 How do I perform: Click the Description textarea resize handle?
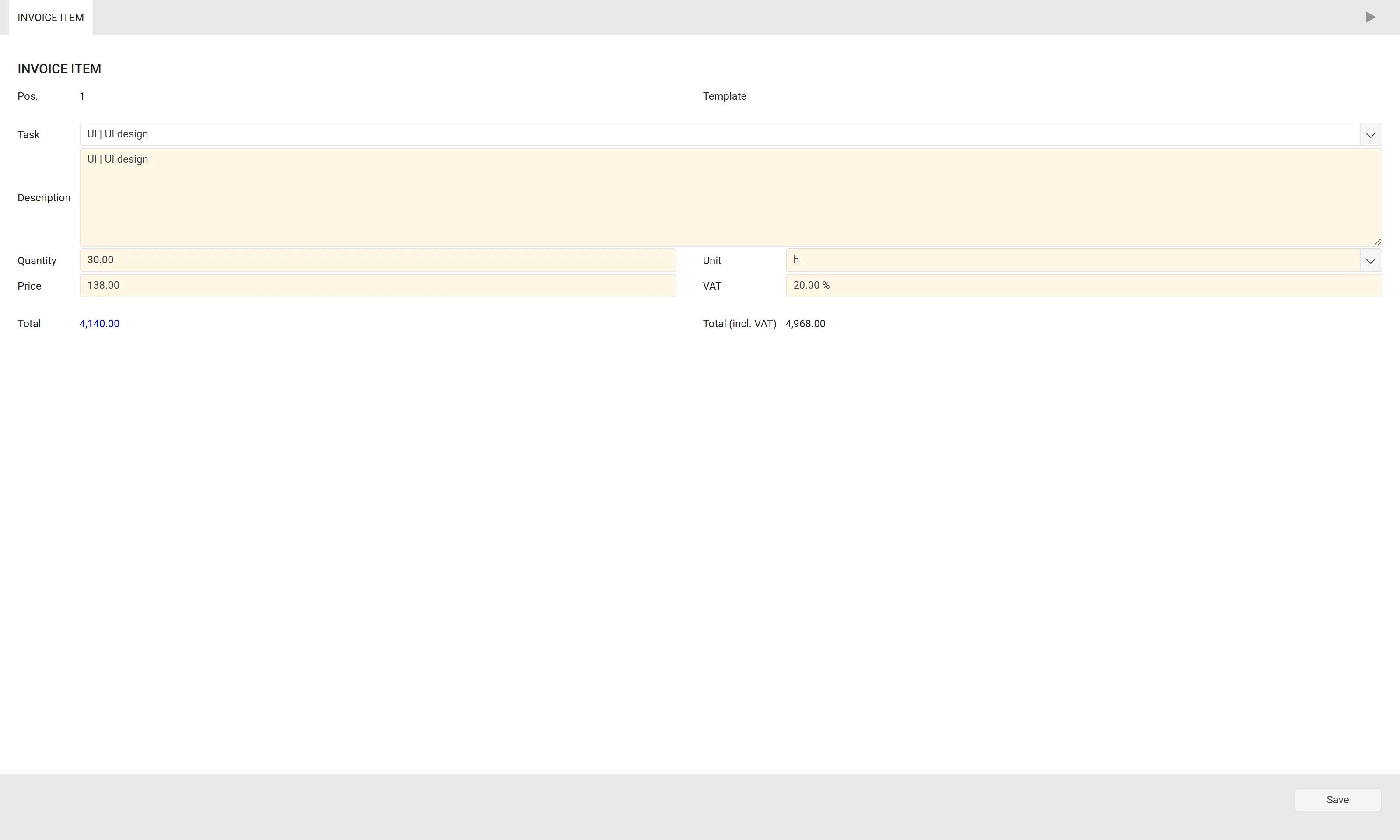tap(1377, 242)
